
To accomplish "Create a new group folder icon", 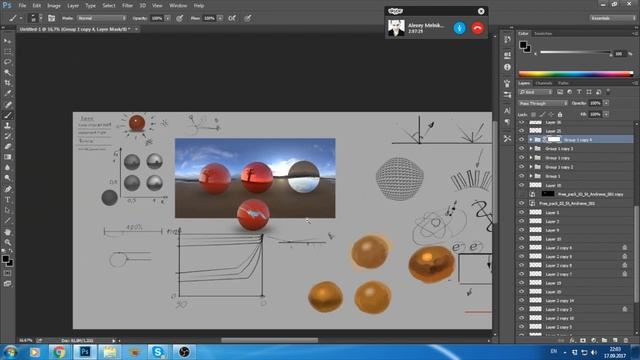I will click(604, 340).
